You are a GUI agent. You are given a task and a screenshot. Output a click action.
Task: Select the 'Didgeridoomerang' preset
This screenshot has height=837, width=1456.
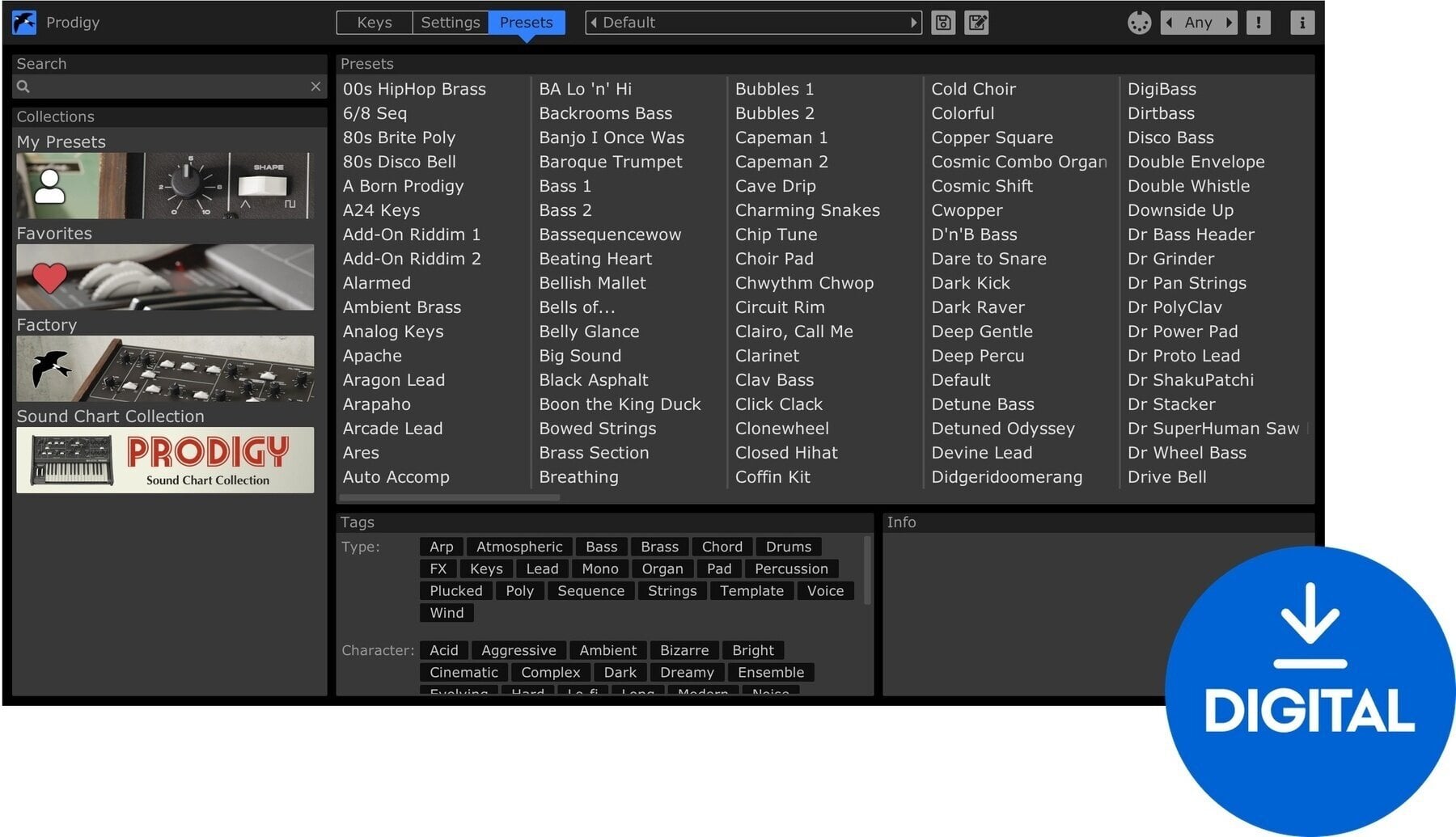tap(1006, 477)
